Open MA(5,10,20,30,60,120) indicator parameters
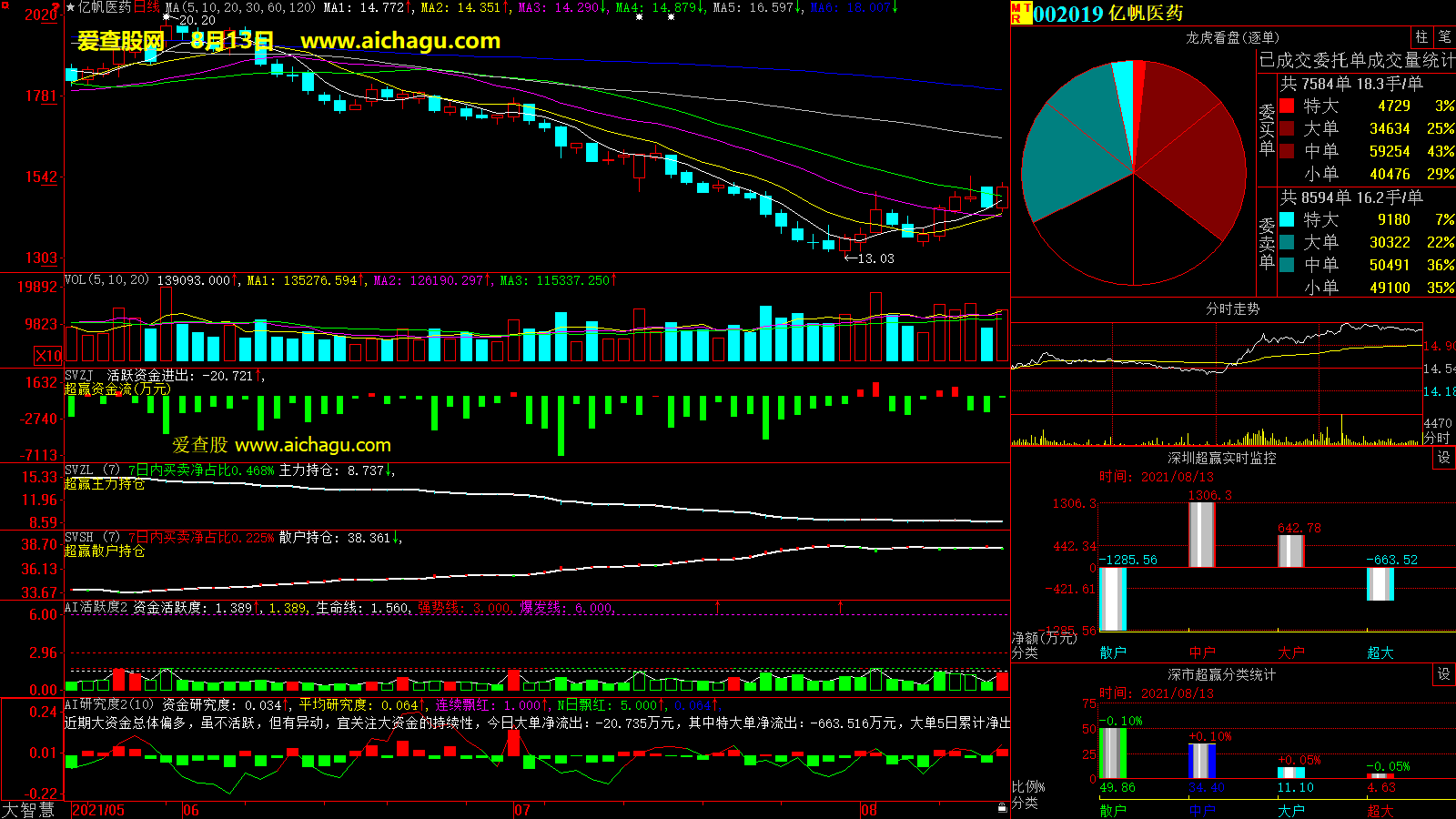Image resolution: width=1456 pixels, height=819 pixels. (240, 7)
